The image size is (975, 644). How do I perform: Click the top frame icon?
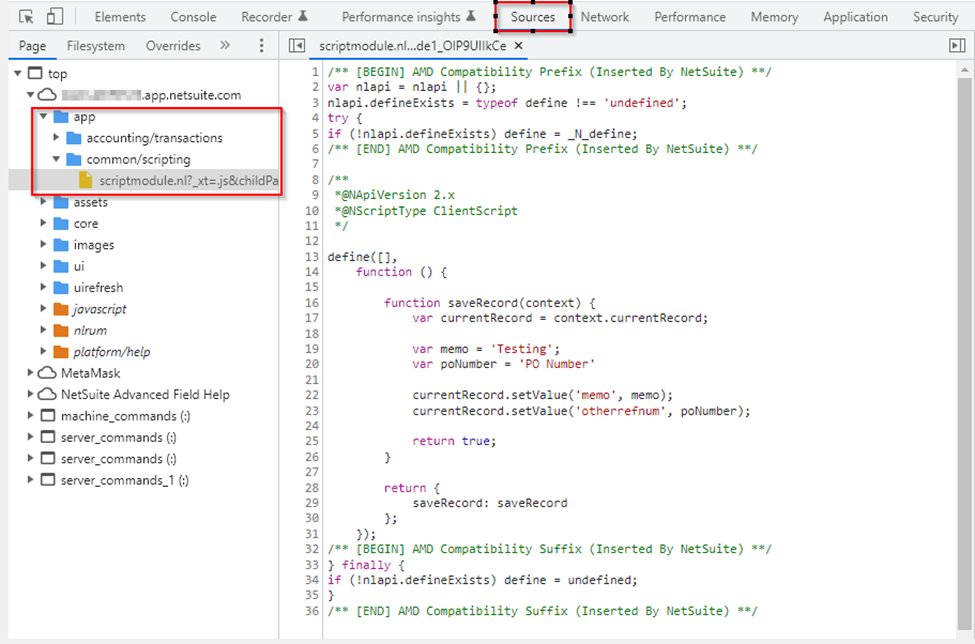(x=35, y=73)
